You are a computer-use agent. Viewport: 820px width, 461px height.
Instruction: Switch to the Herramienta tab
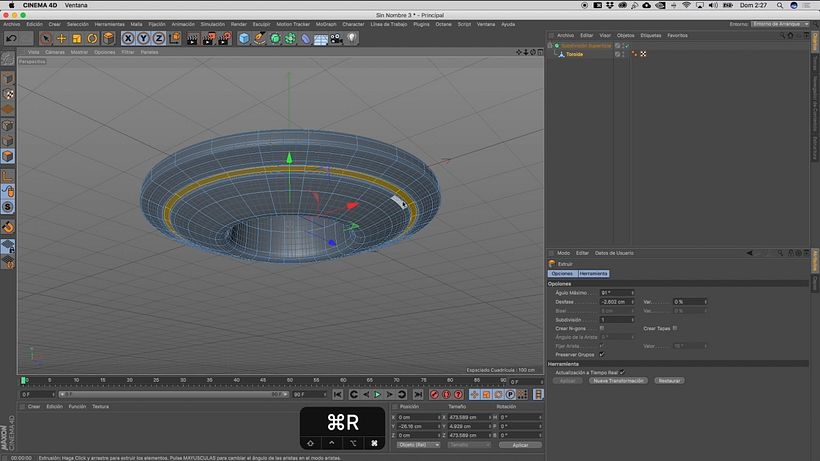pos(594,273)
